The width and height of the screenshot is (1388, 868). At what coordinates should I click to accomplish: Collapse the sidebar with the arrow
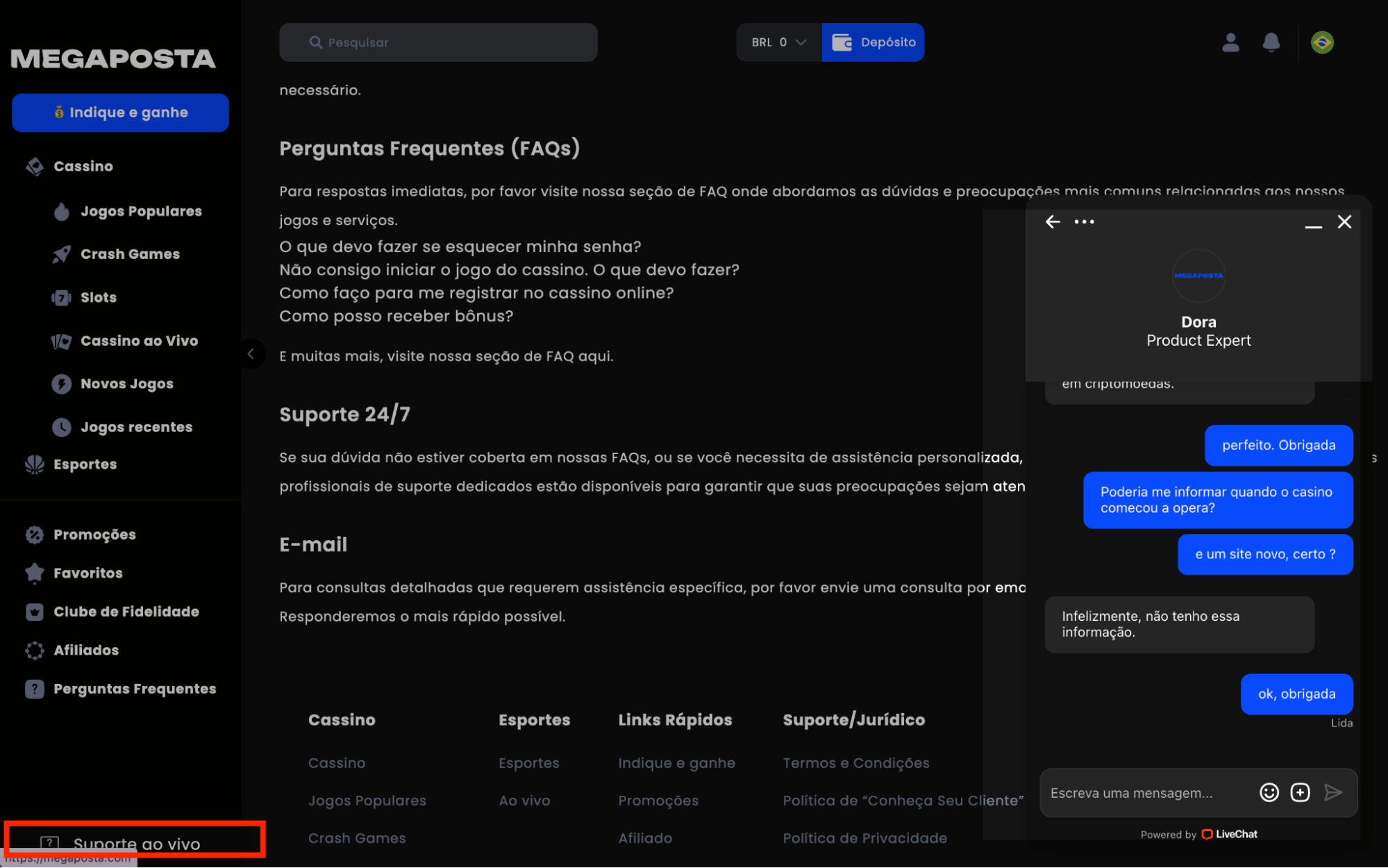click(251, 354)
